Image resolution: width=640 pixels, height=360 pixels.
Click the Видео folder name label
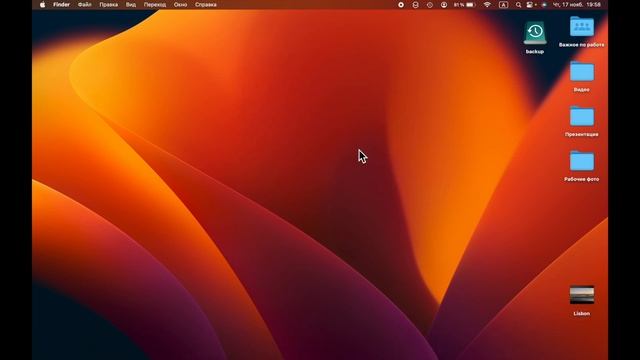582,89
